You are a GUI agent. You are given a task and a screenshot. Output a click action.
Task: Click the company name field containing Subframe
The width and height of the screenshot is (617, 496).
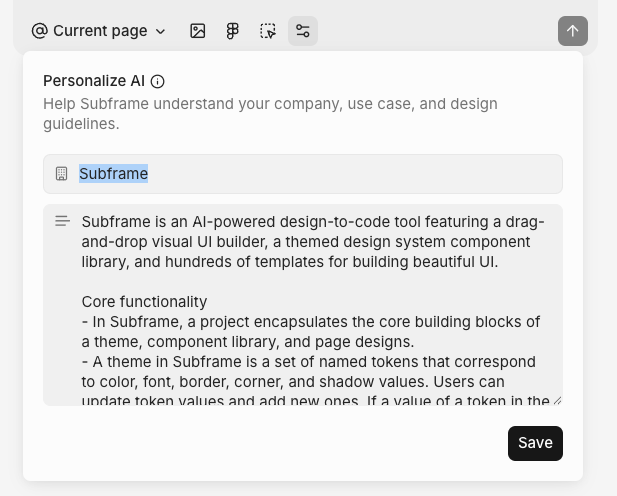(x=303, y=174)
